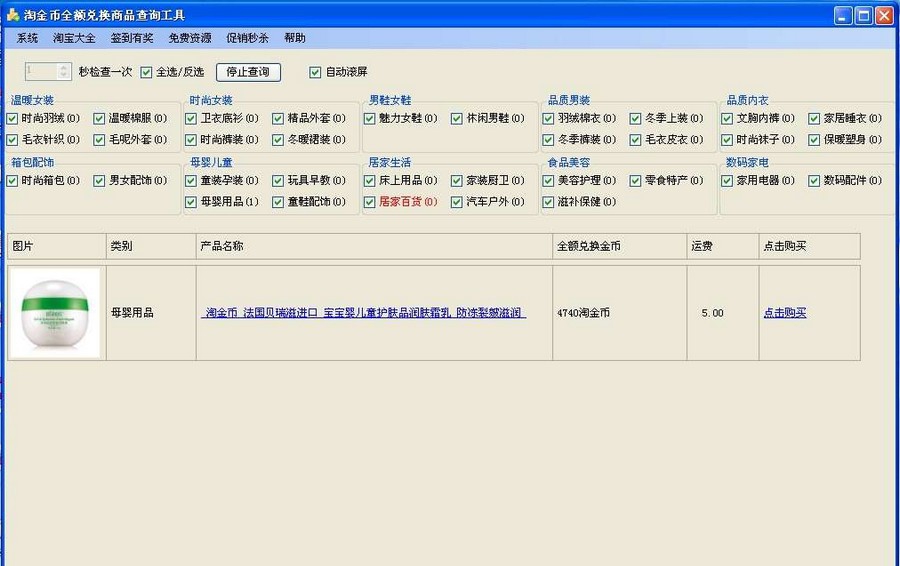Screen dimensions: 900x566
Task: Open the 免费资源 menu
Action: [189, 38]
